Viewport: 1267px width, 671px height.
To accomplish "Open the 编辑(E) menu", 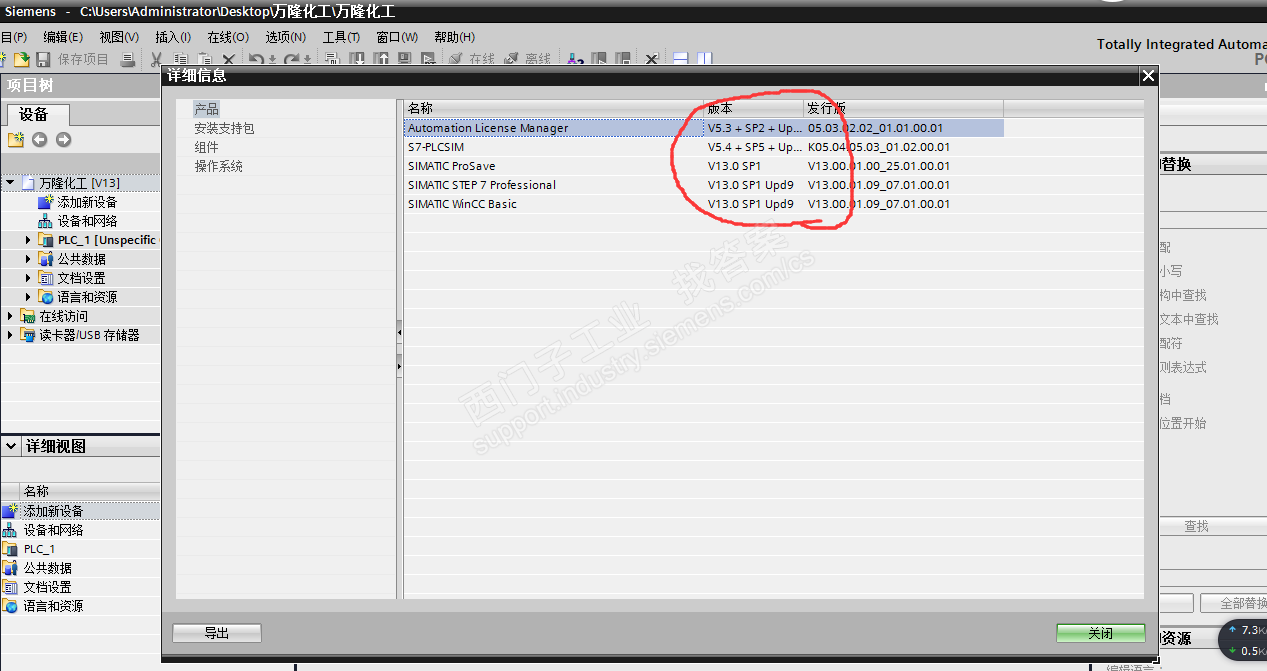I will click(x=63, y=37).
